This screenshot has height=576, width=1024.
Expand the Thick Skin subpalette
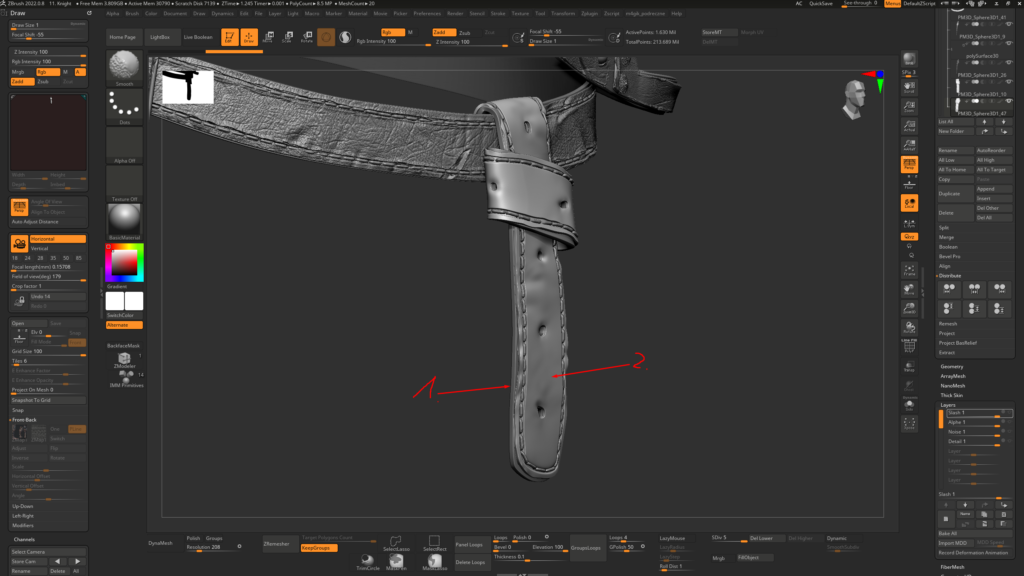[x=952, y=395]
